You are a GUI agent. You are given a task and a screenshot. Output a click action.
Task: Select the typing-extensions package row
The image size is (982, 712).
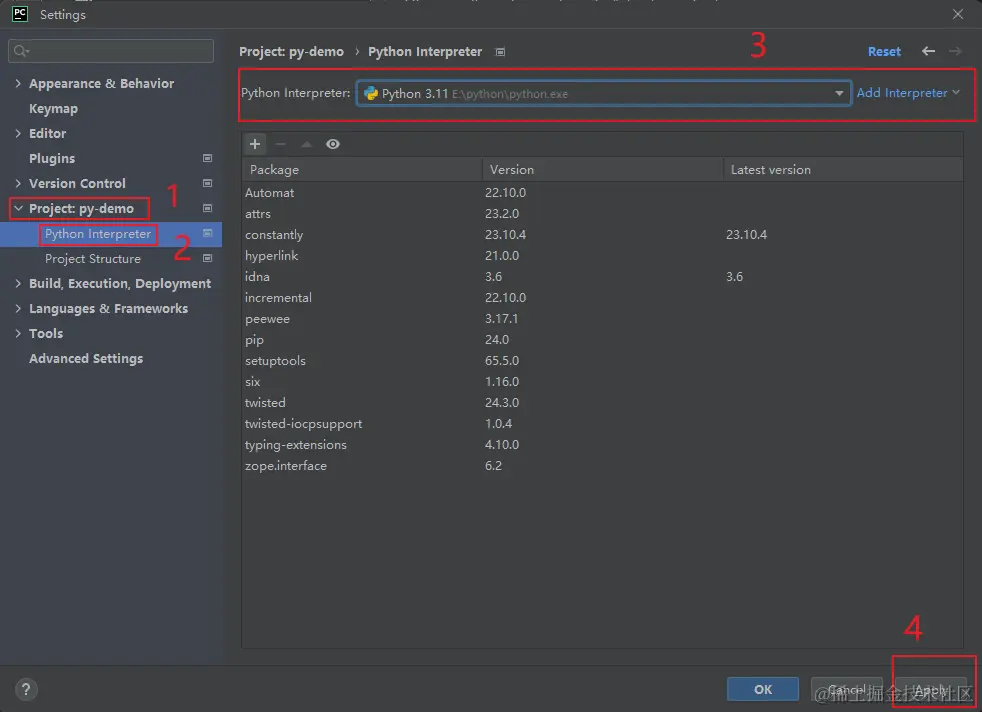pyautogui.click(x=602, y=445)
